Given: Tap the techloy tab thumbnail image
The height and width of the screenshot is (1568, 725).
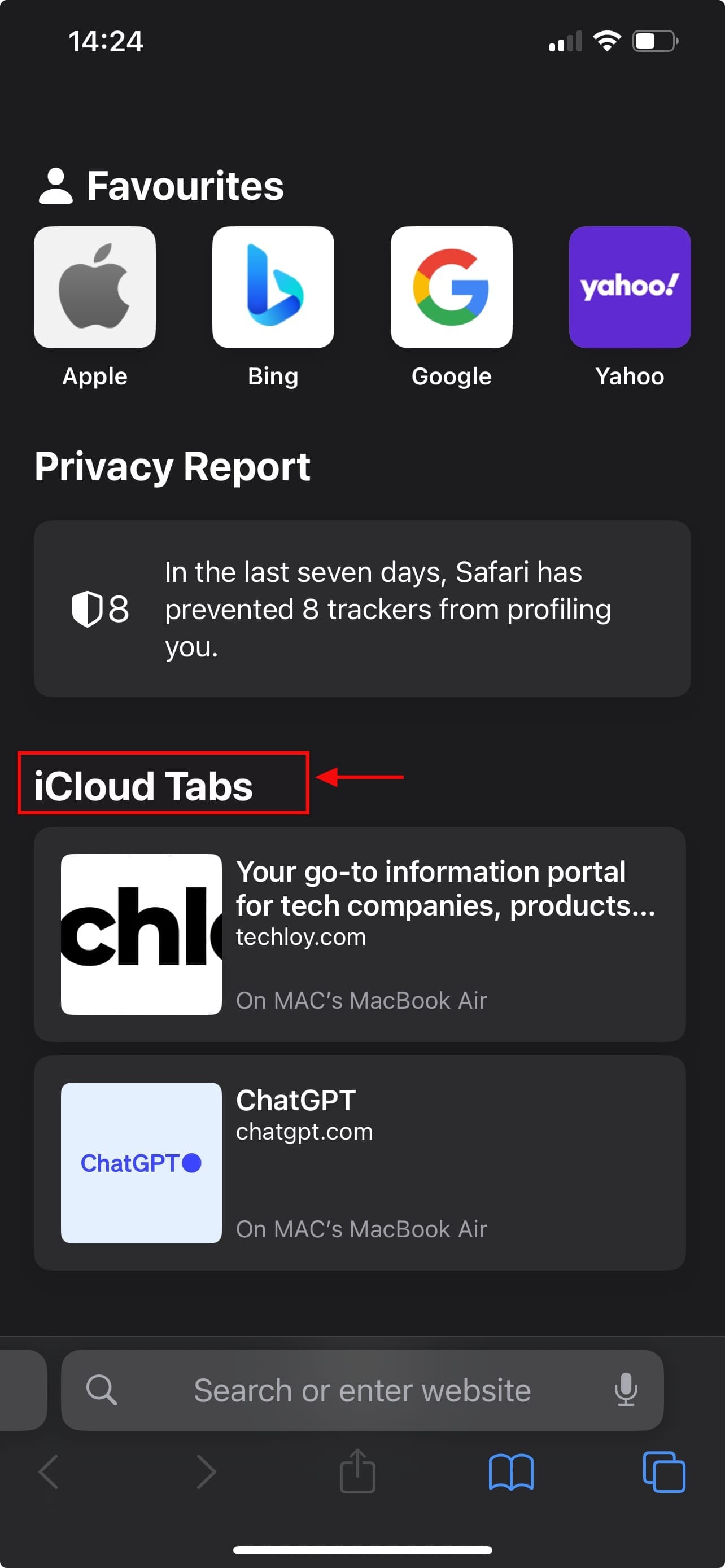Looking at the screenshot, I should (x=141, y=934).
